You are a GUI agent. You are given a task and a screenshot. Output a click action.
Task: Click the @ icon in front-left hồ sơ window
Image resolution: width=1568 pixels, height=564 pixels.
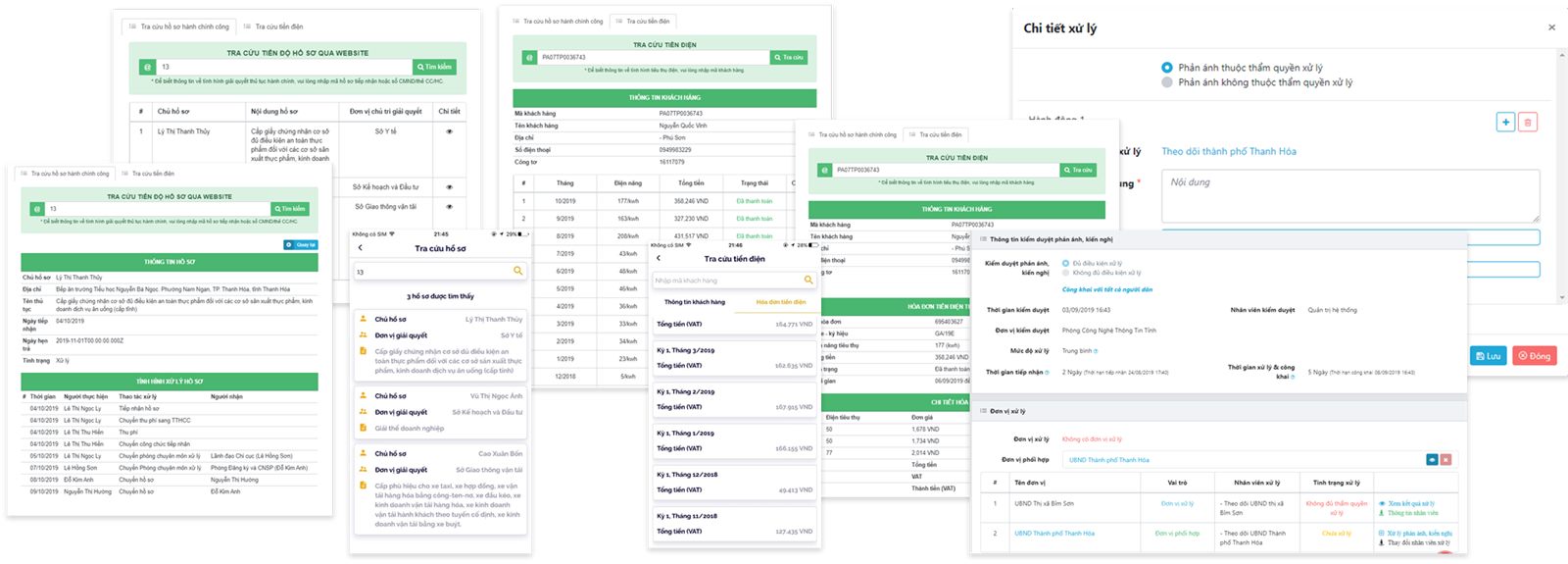tap(37, 209)
